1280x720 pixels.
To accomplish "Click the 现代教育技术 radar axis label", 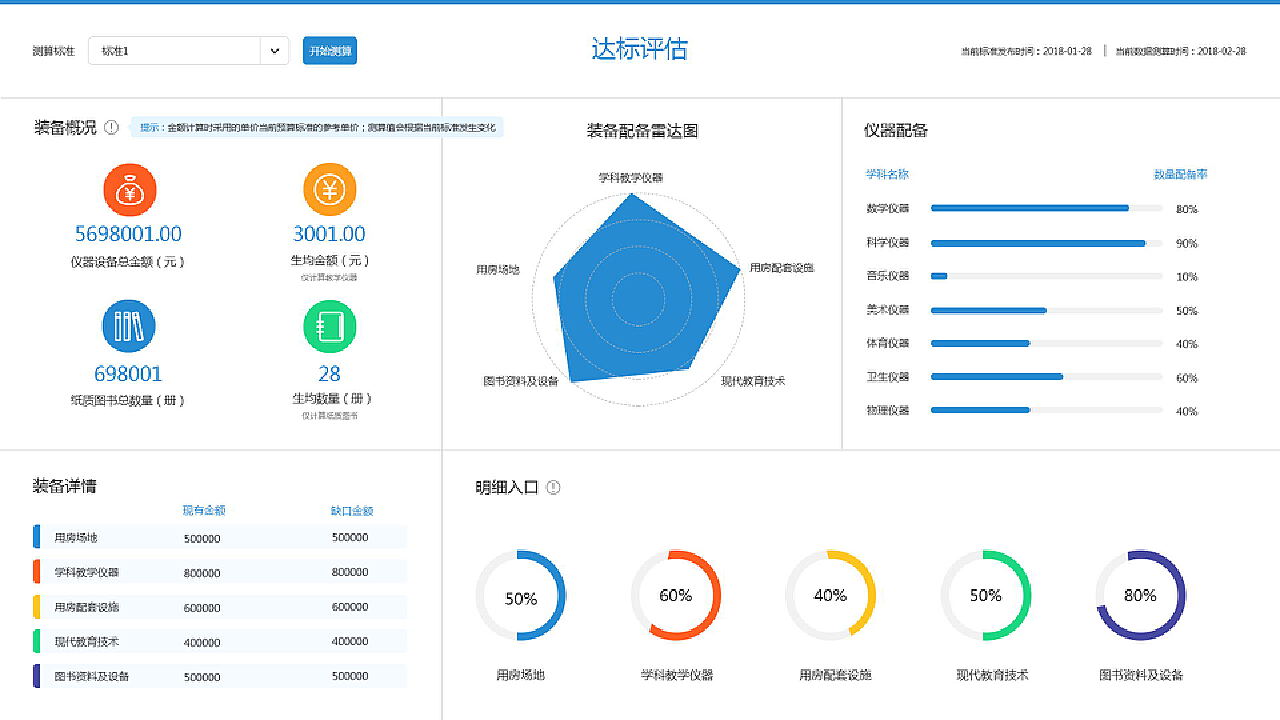I will 753,381.
